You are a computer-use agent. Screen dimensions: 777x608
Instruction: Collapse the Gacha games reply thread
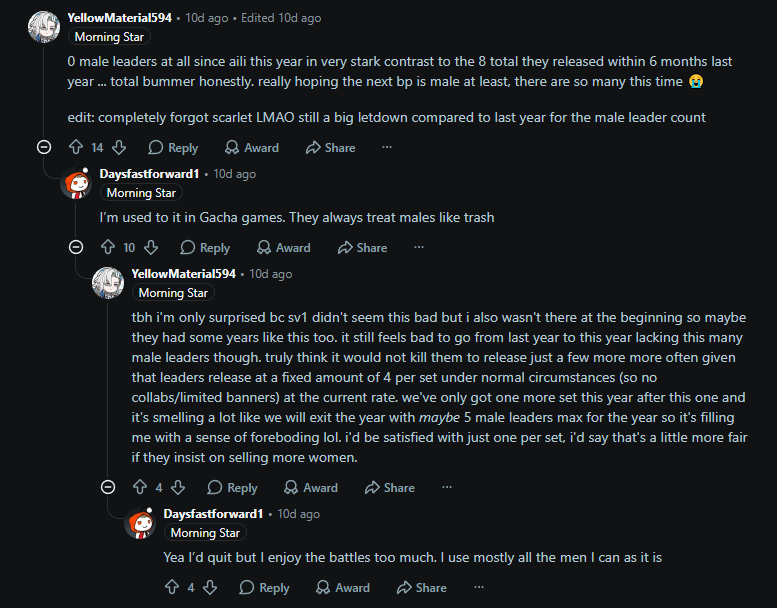tap(76, 247)
